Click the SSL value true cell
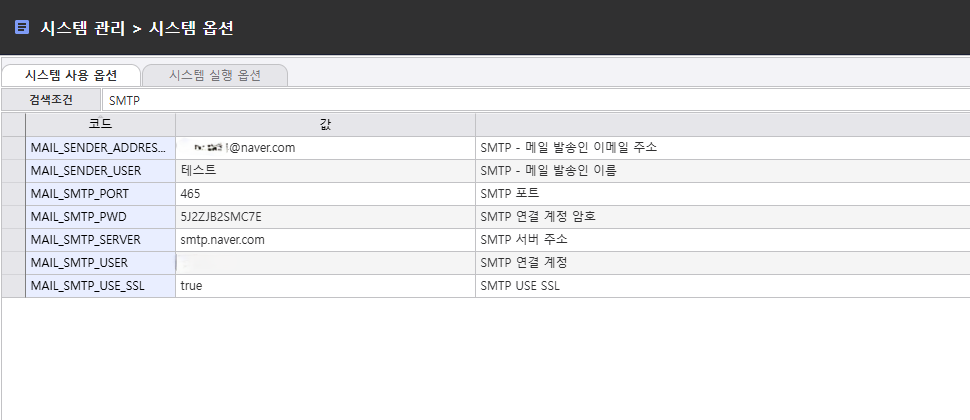 tap(325, 285)
